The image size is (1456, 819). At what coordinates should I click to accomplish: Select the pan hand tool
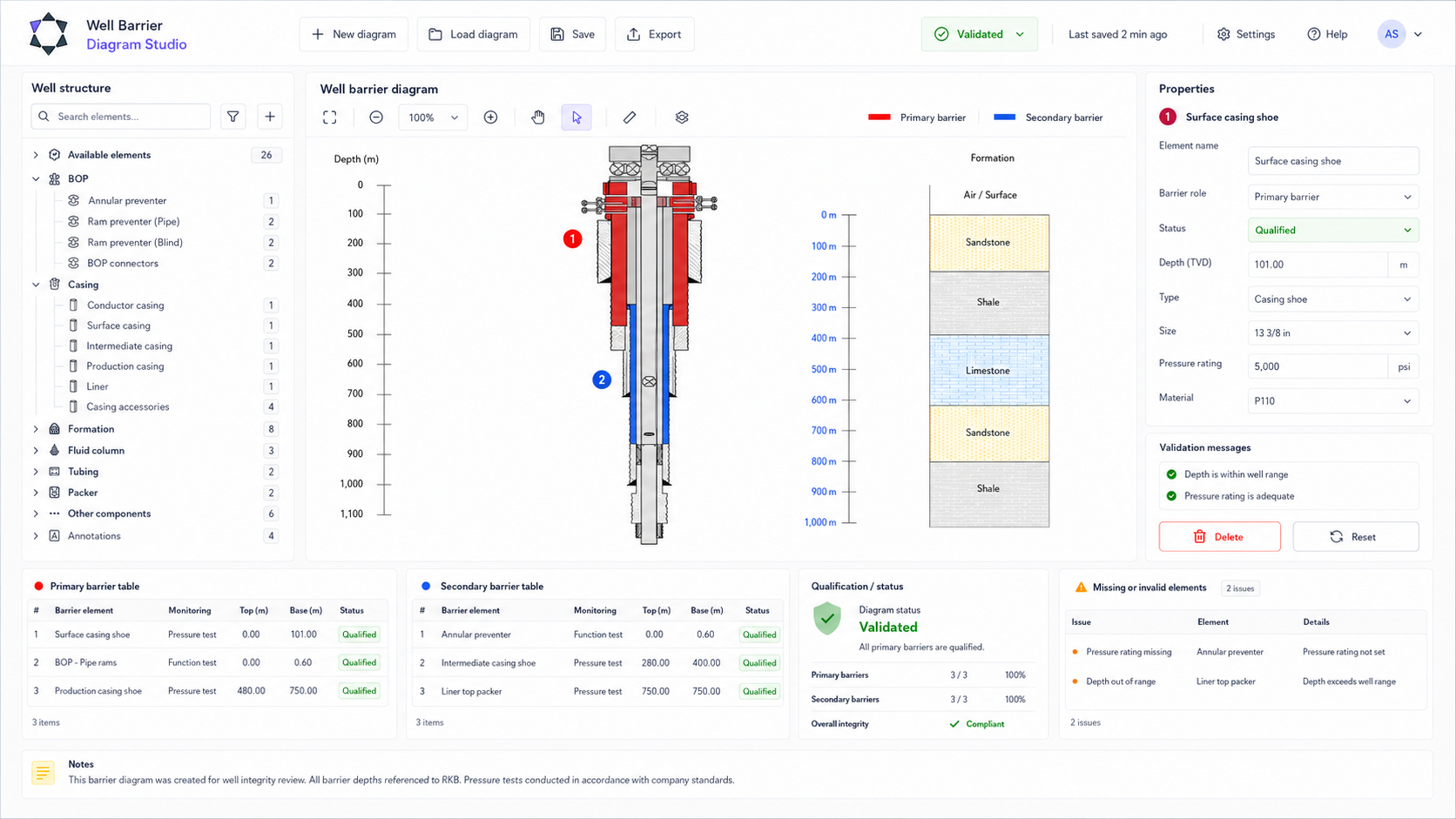click(538, 117)
